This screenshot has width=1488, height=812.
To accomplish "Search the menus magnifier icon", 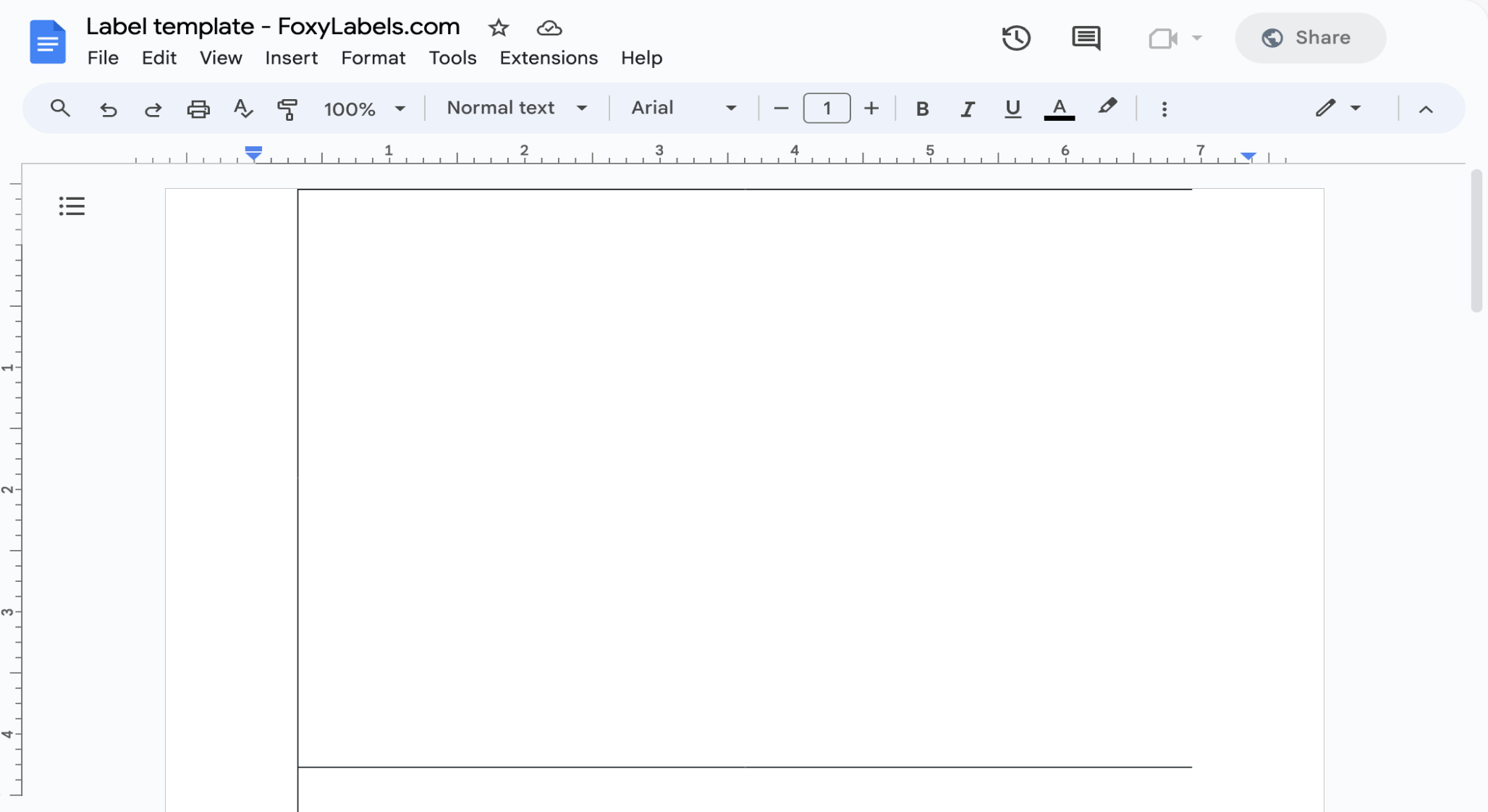I will click(60, 109).
